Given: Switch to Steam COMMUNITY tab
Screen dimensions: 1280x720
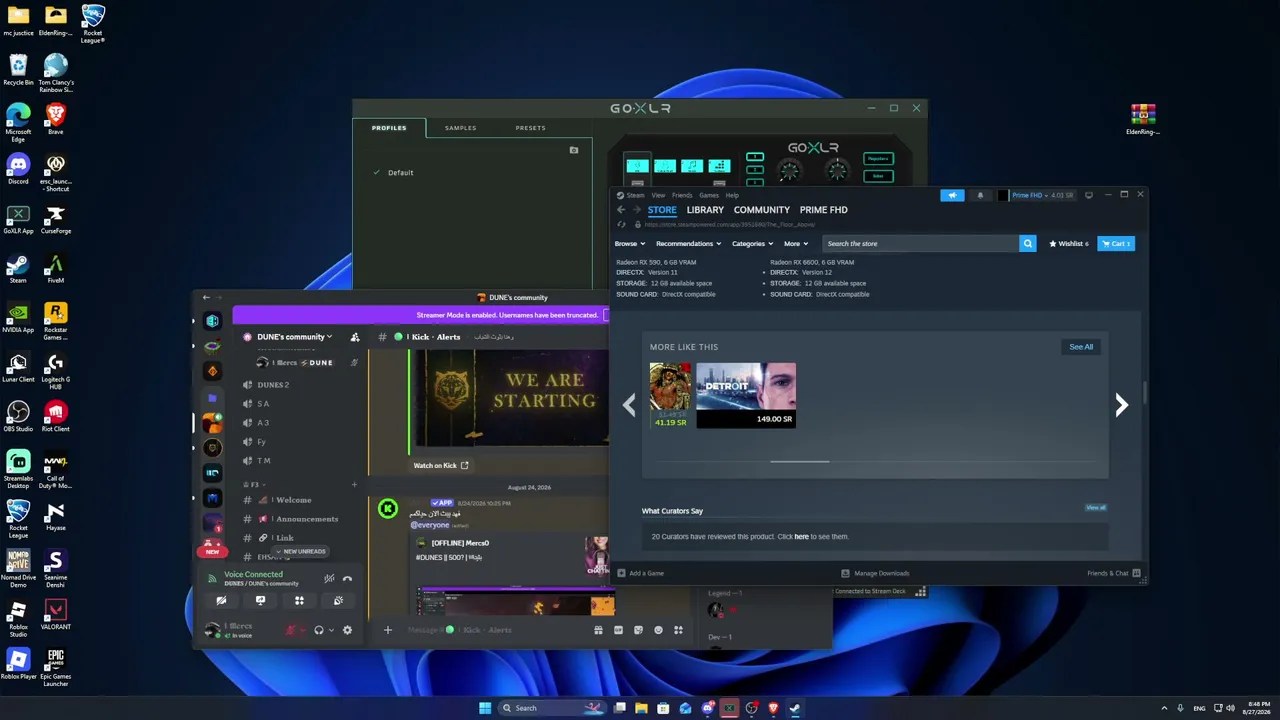Looking at the screenshot, I should tap(762, 210).
